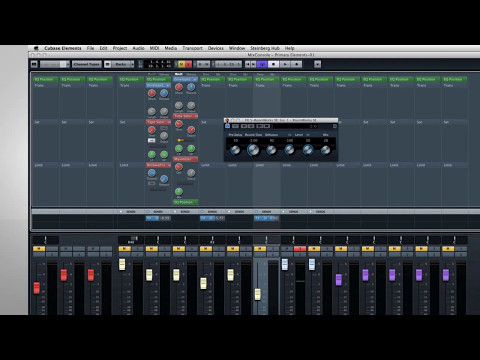This screenshot has width=480, height=360.
Task: Click the Reverb Time value 1.00
Action: (254, 141)
